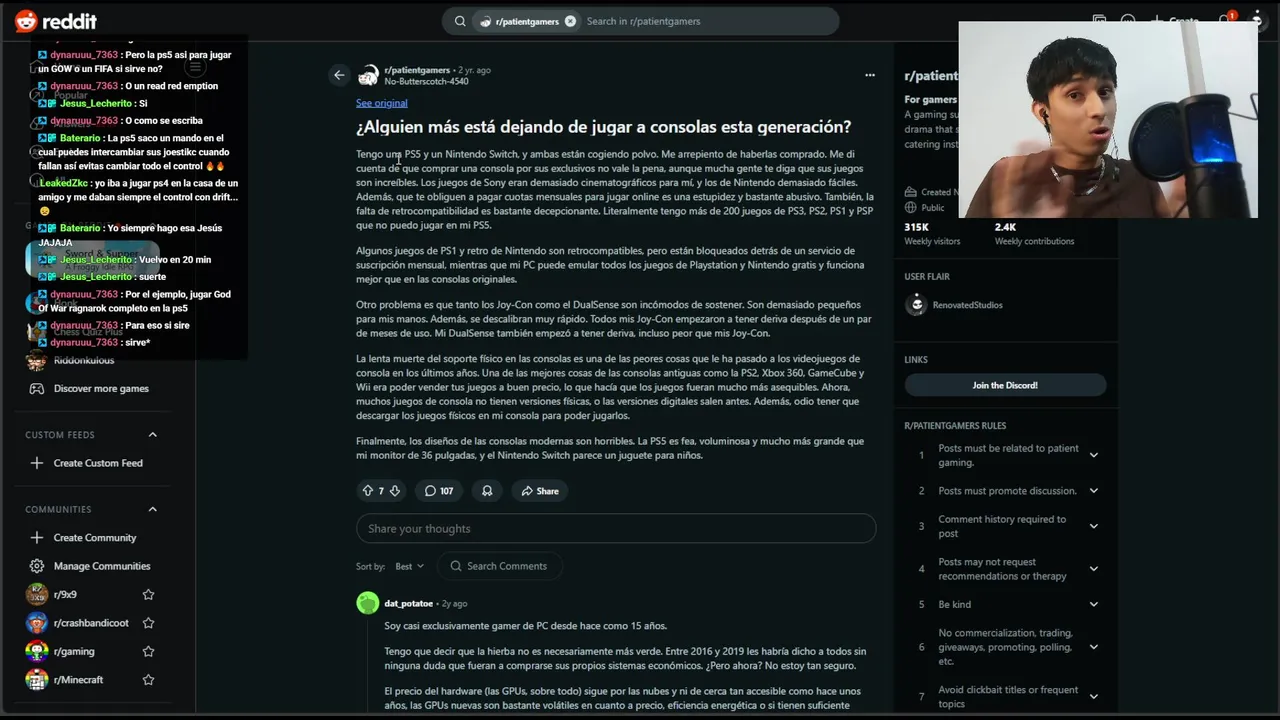Click the Public globe icon
The width and height of the screenshot is (1280, 720).
(x=911, y=208)
